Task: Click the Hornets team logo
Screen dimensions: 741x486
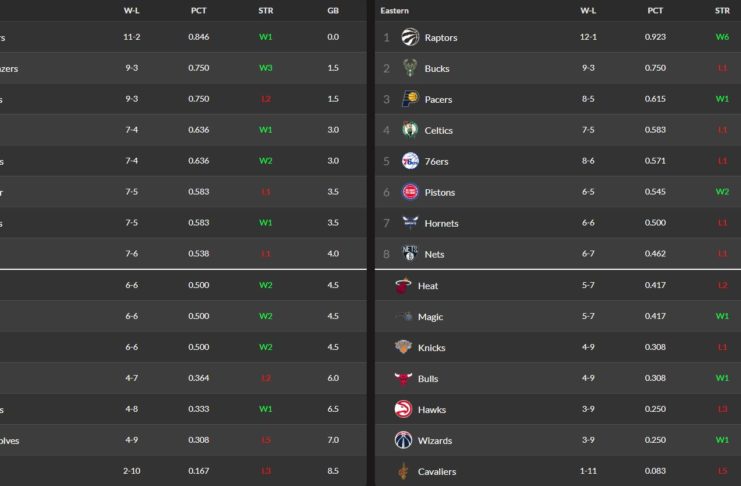Action: tap(409, 223)
